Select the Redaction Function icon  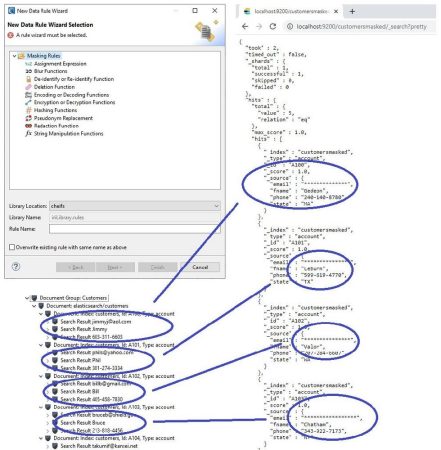point(29,126)
